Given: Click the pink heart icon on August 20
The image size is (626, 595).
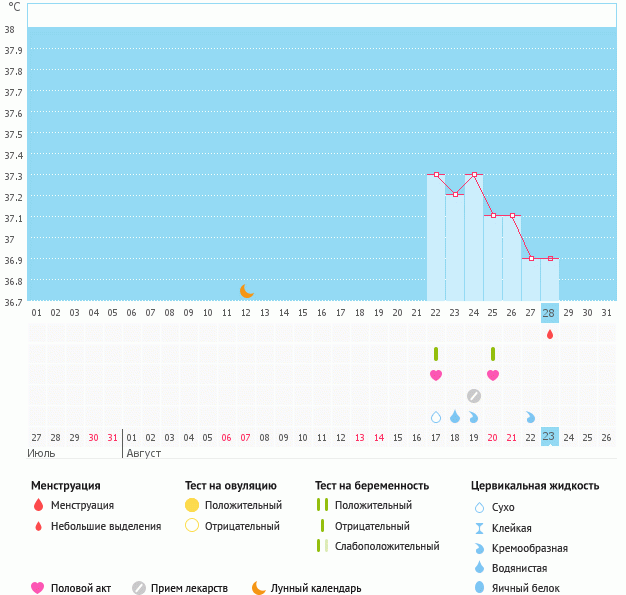Looking at the screenshot, I should click(493, 375).
